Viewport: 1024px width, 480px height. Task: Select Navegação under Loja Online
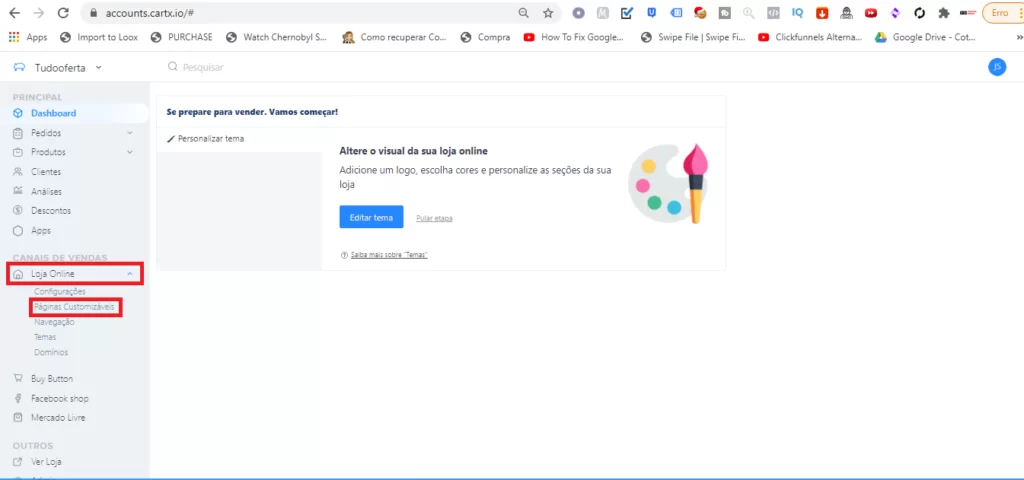(x=54, y=322)
